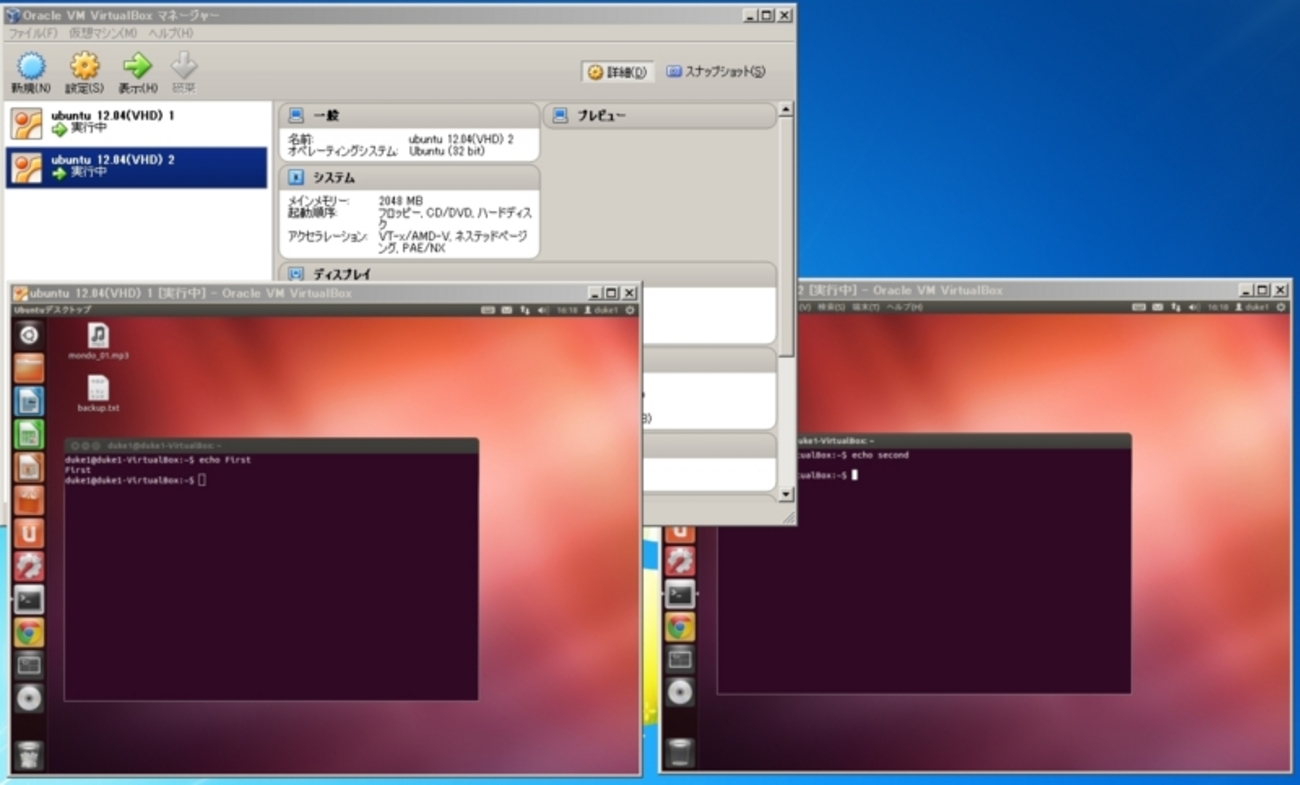
Task: Click details pane scrollbar down arrow
Action: point(786,494)
